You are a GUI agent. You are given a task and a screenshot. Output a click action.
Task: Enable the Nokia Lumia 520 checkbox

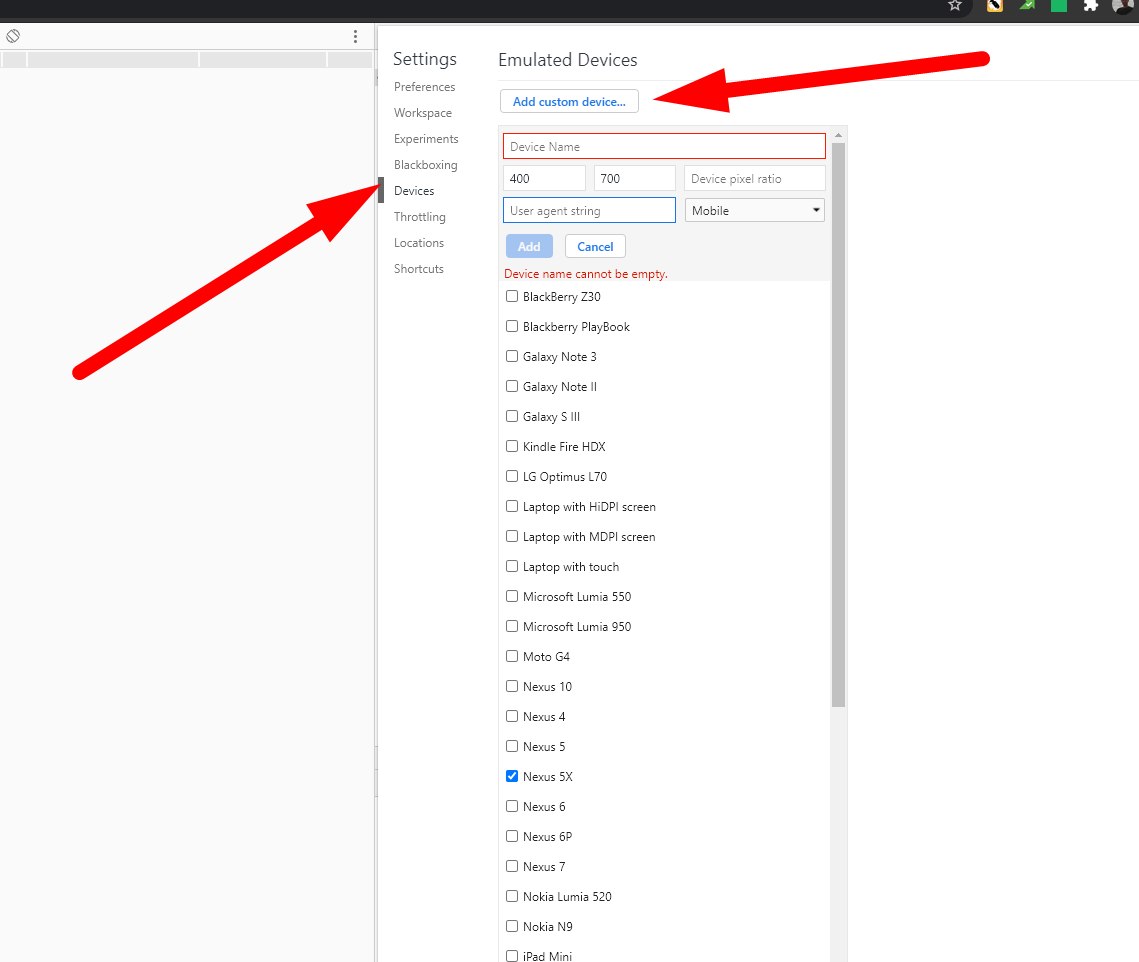pos(512,896)
